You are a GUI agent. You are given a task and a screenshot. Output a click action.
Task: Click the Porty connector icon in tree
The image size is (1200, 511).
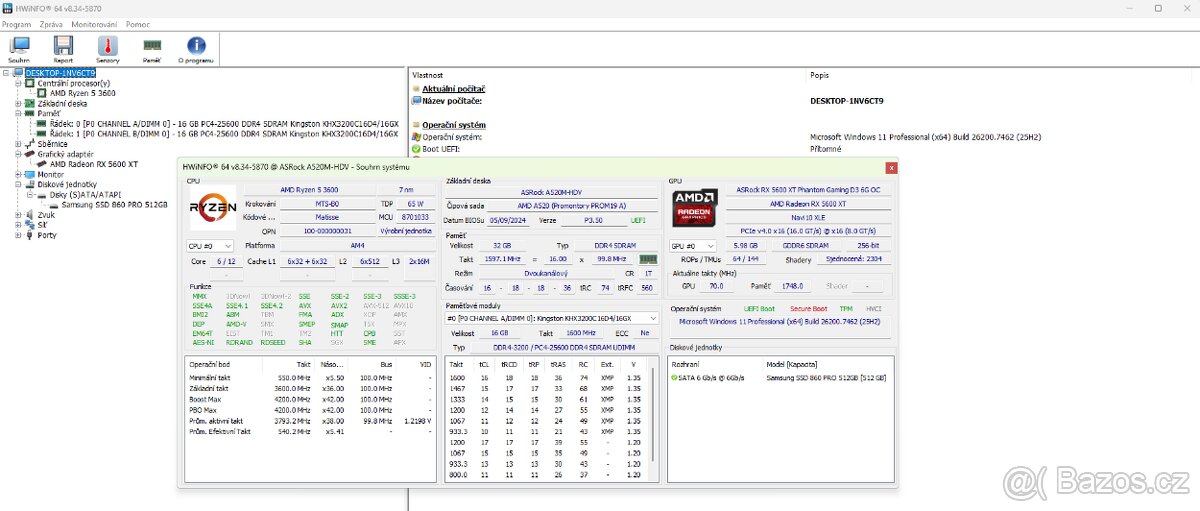[29, 235]
